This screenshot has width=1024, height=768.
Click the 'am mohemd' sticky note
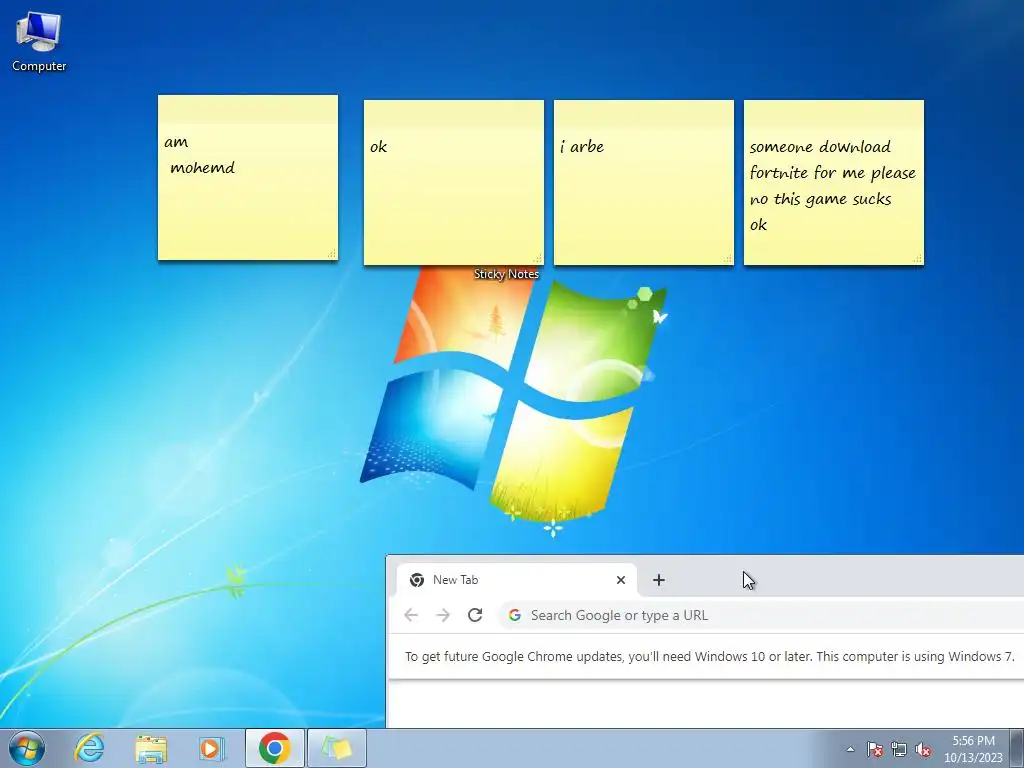pos(248,178)
